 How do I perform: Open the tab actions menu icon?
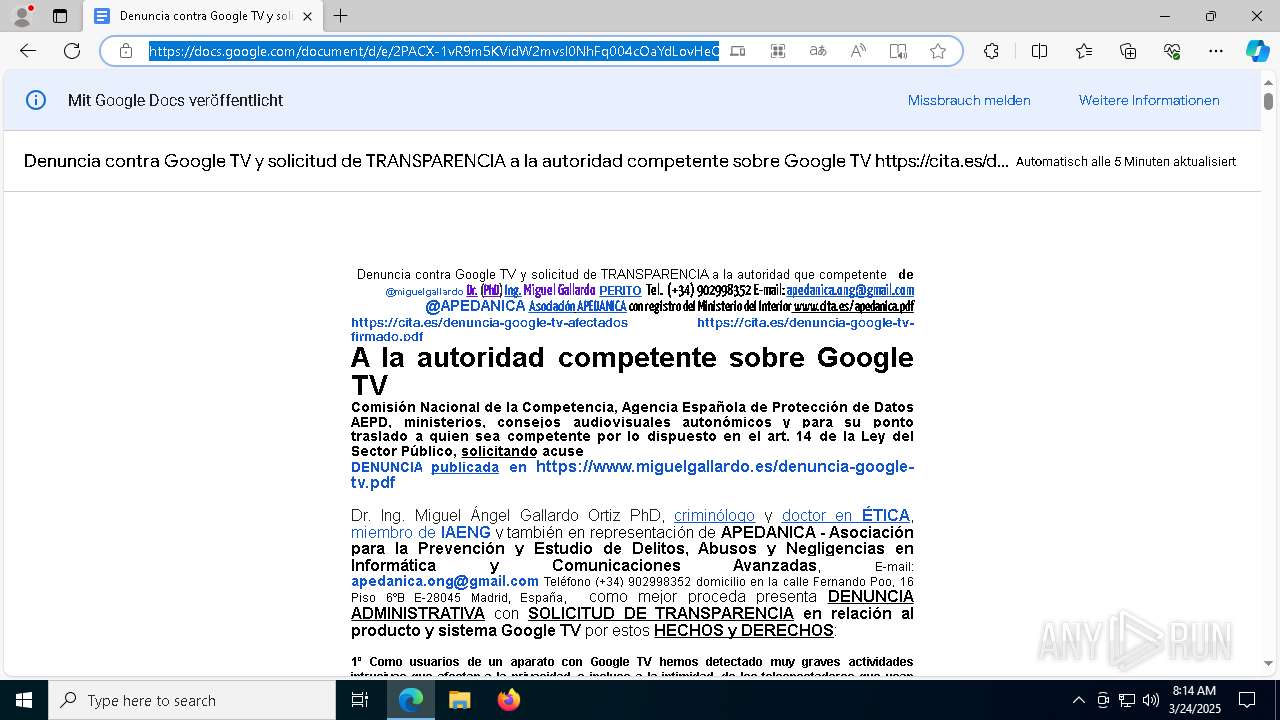60,16
